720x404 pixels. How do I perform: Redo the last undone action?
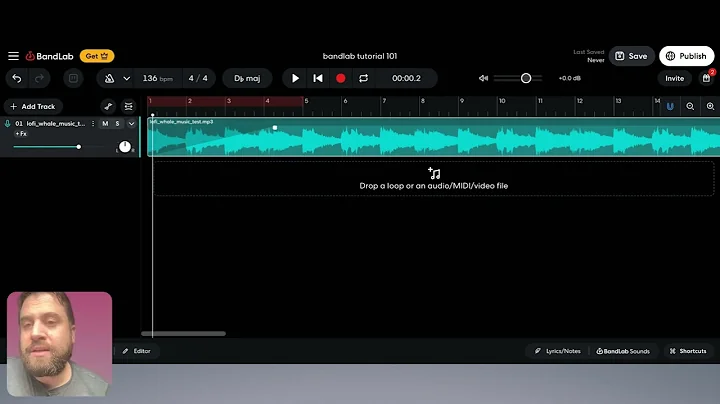(39, 79)
